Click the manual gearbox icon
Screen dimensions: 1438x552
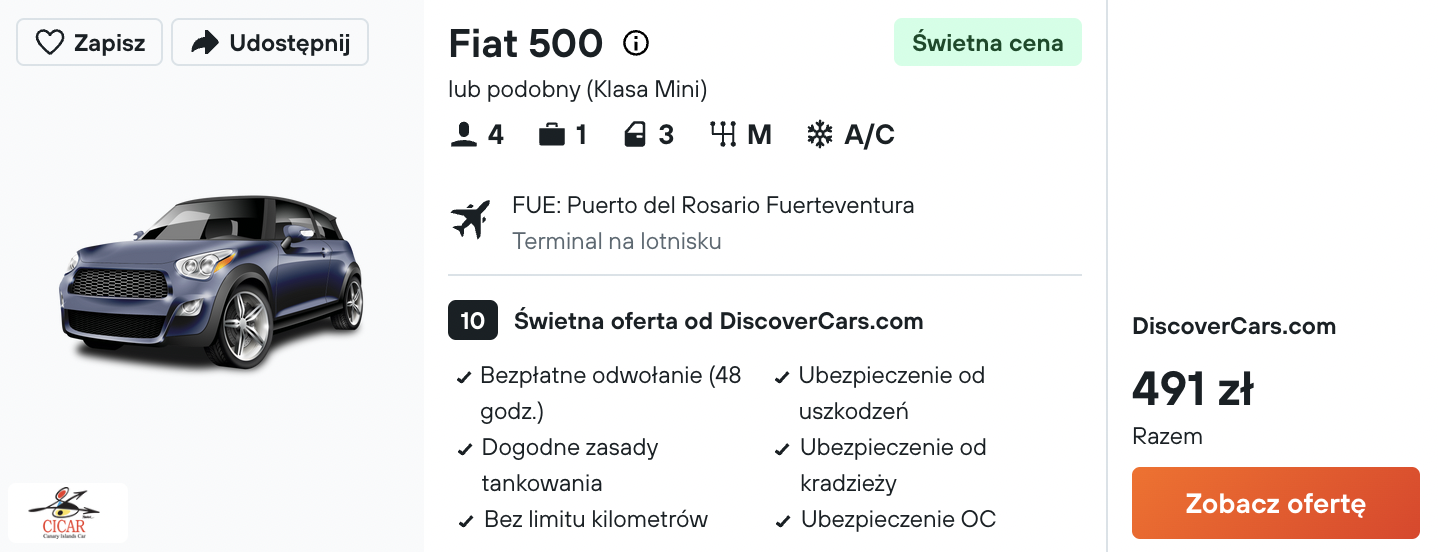(723, 135)
